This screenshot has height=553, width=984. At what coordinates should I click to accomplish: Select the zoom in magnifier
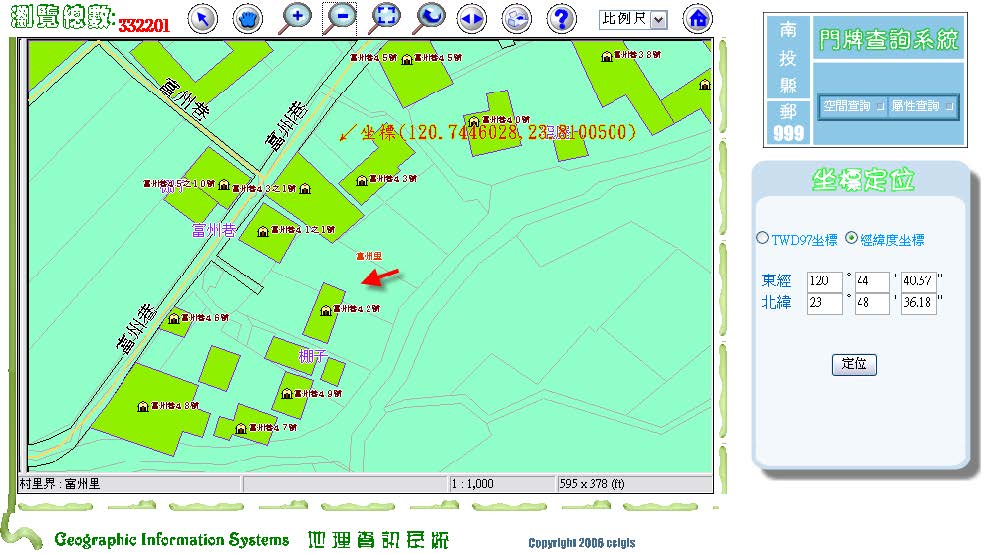tap(296, 17)
